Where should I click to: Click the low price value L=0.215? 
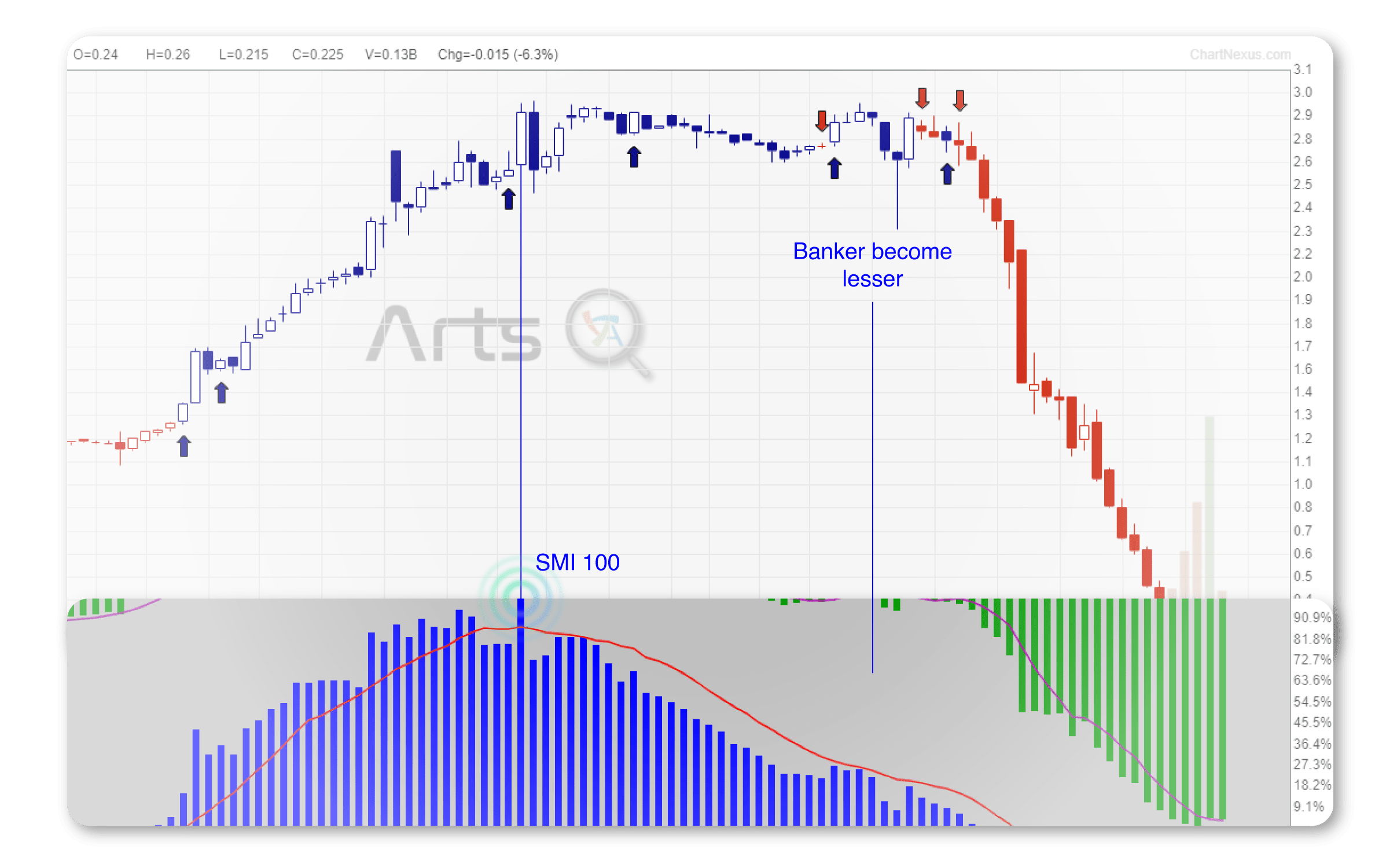pos(244,54)
